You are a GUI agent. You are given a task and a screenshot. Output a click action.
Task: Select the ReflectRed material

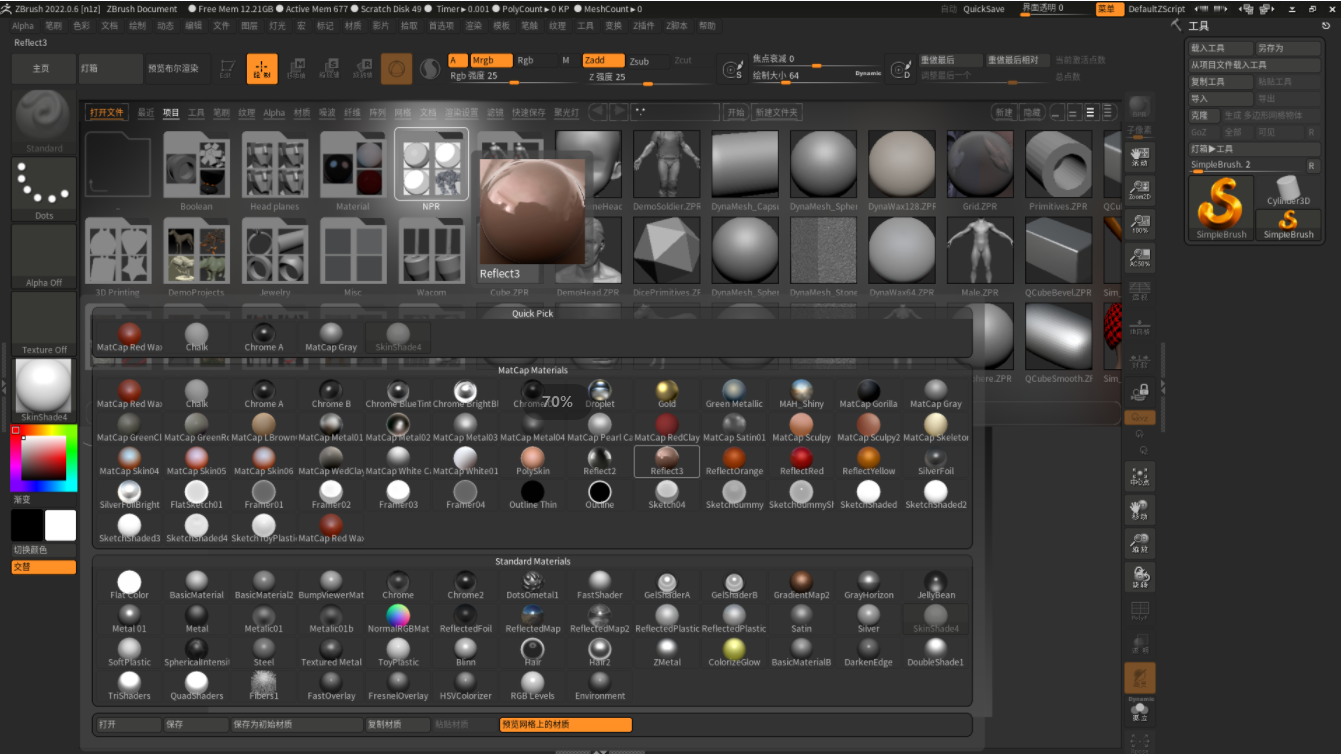[x=801, y=461]
